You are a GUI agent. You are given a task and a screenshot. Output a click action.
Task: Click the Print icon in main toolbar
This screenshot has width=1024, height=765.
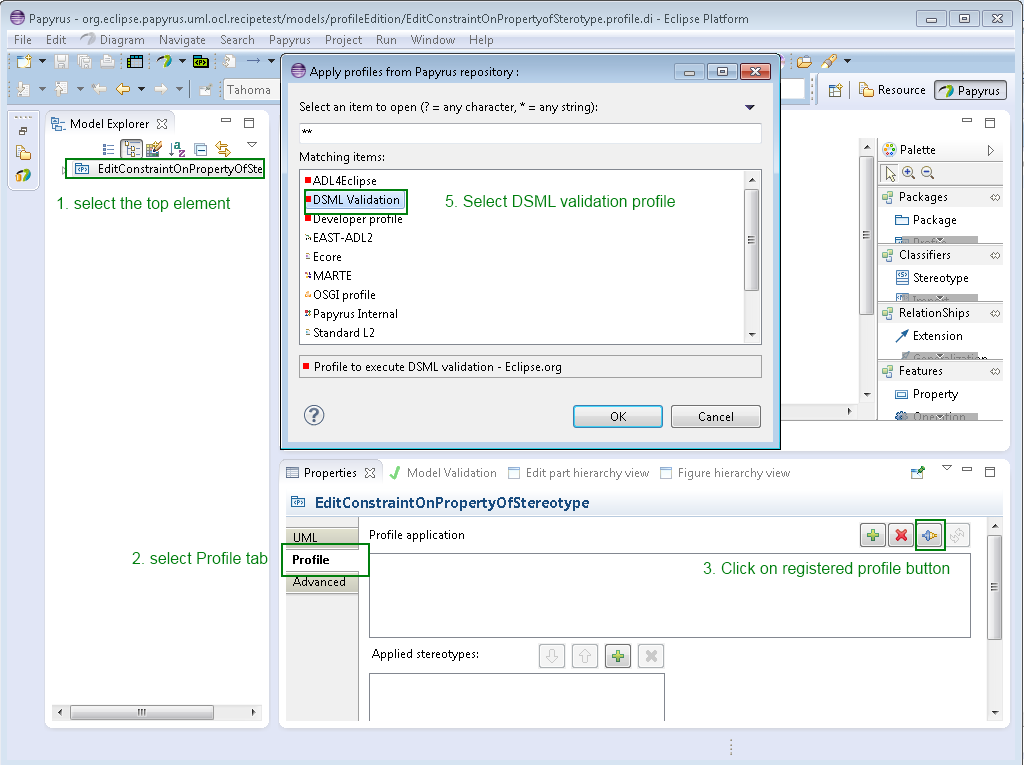tap(107, 61)
